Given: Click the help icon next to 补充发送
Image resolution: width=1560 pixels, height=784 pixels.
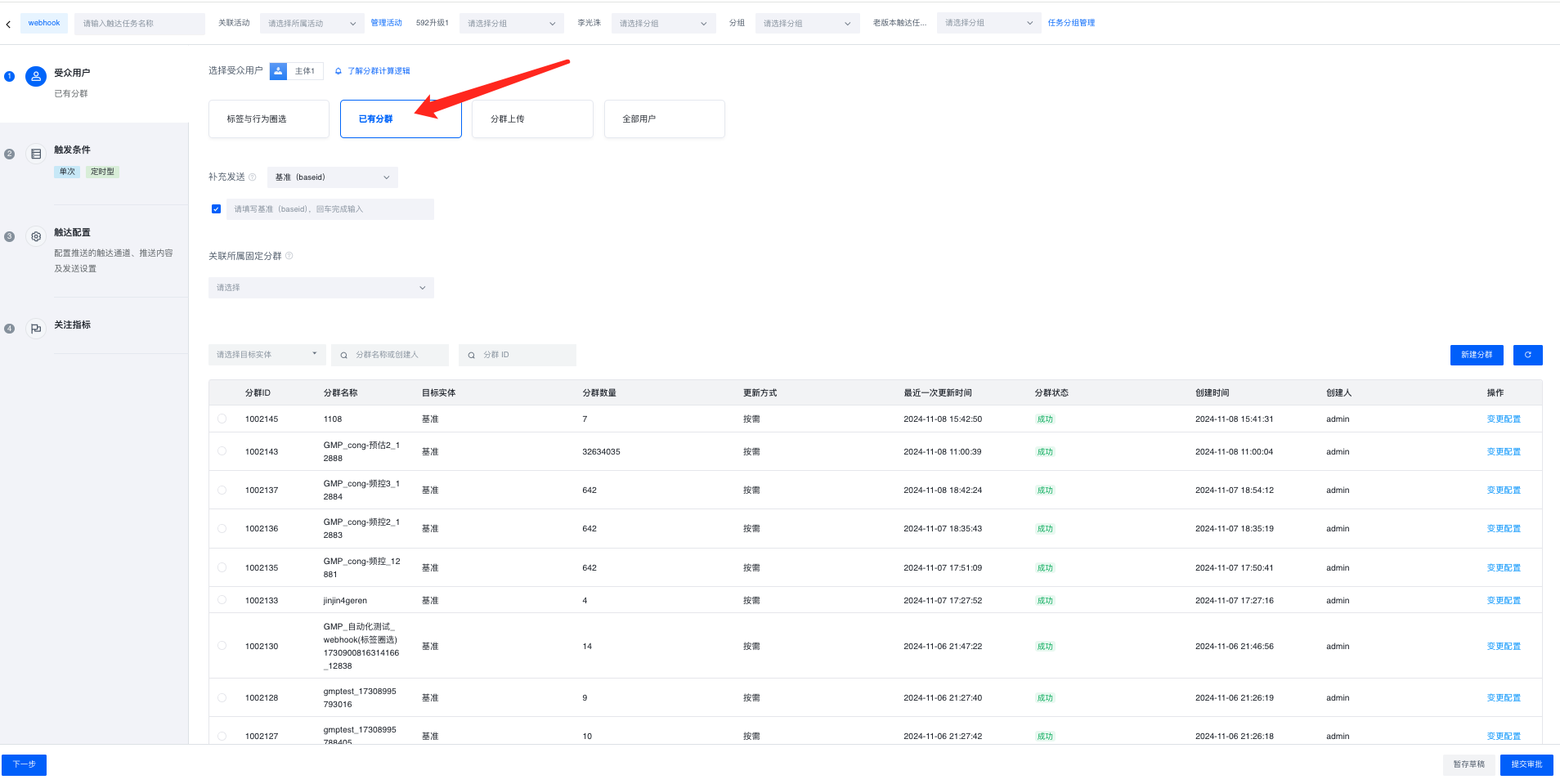Looking at the screenshot, I should pyautogui.click(x=253, y=177).
